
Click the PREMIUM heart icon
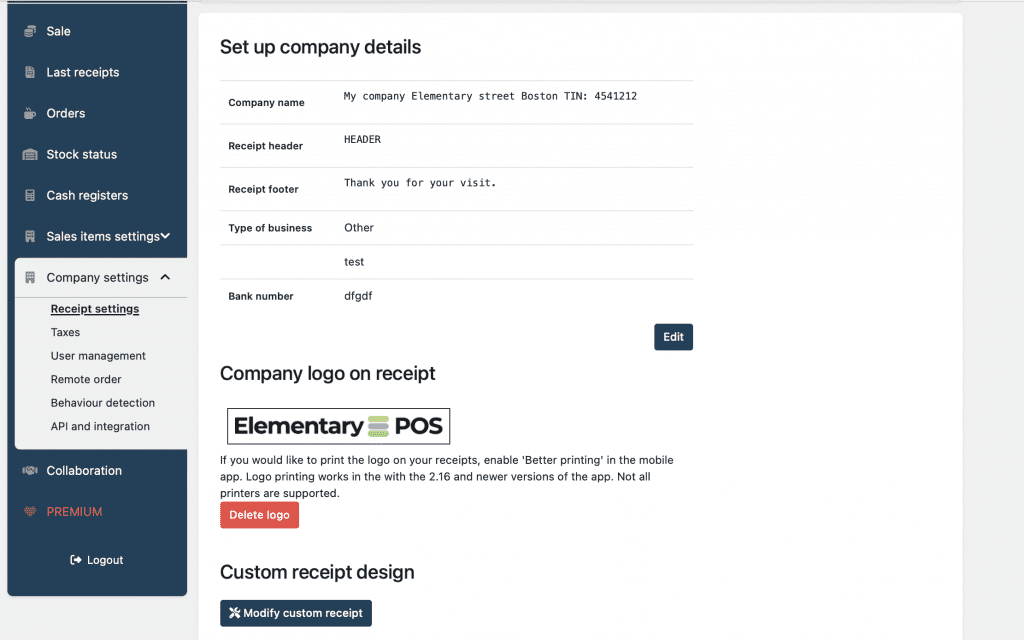click(x=30, y=511)
